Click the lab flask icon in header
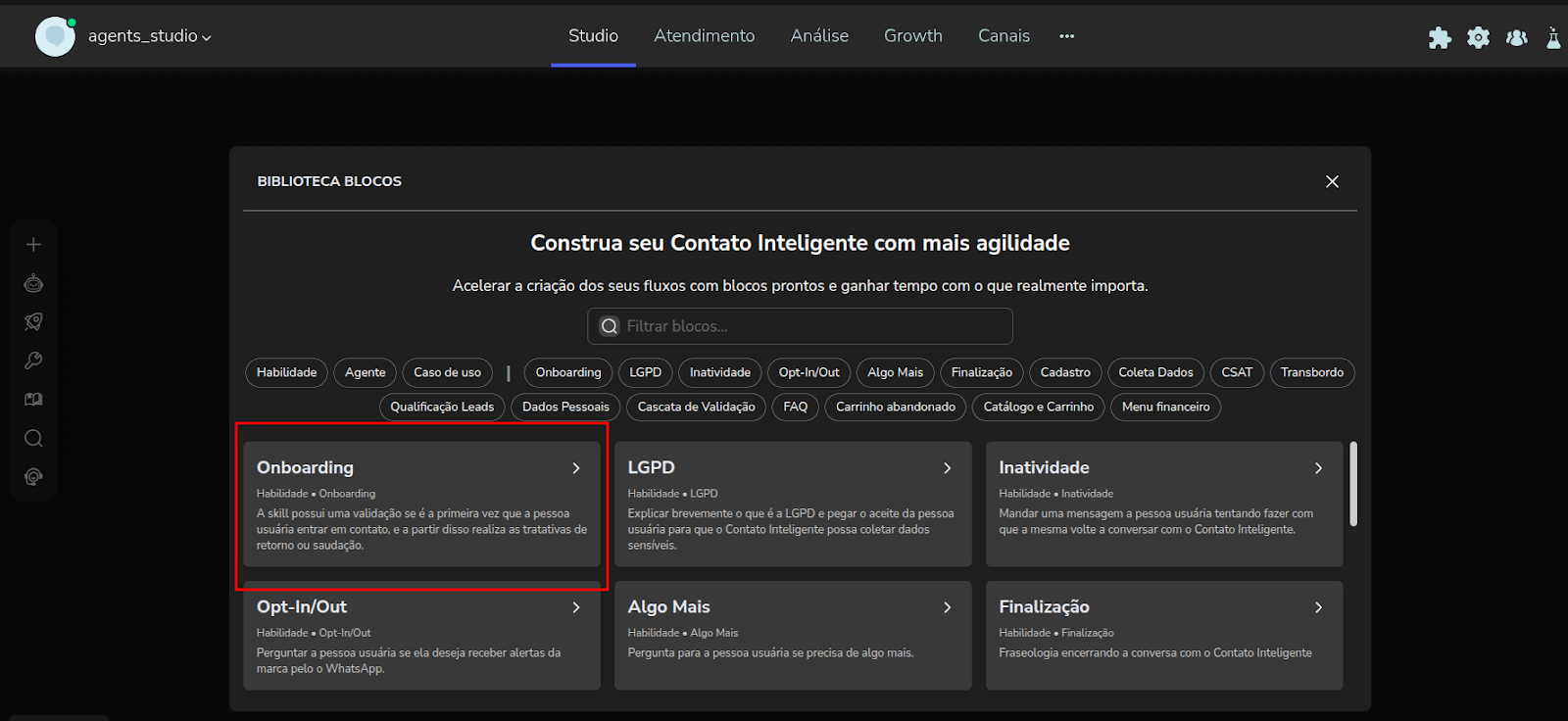1568x721 pixels. 1553,37
